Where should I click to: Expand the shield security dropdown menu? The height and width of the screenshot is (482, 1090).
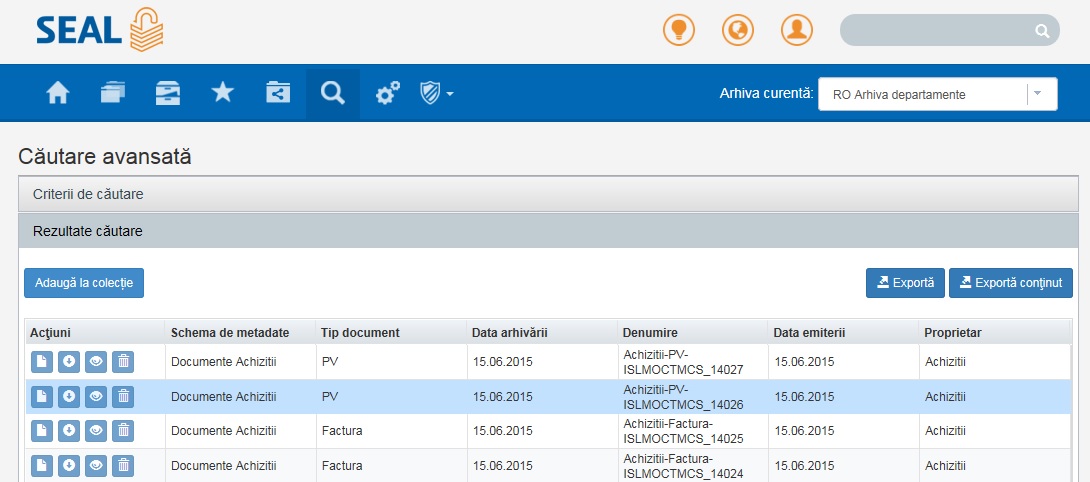pos(437,93)
